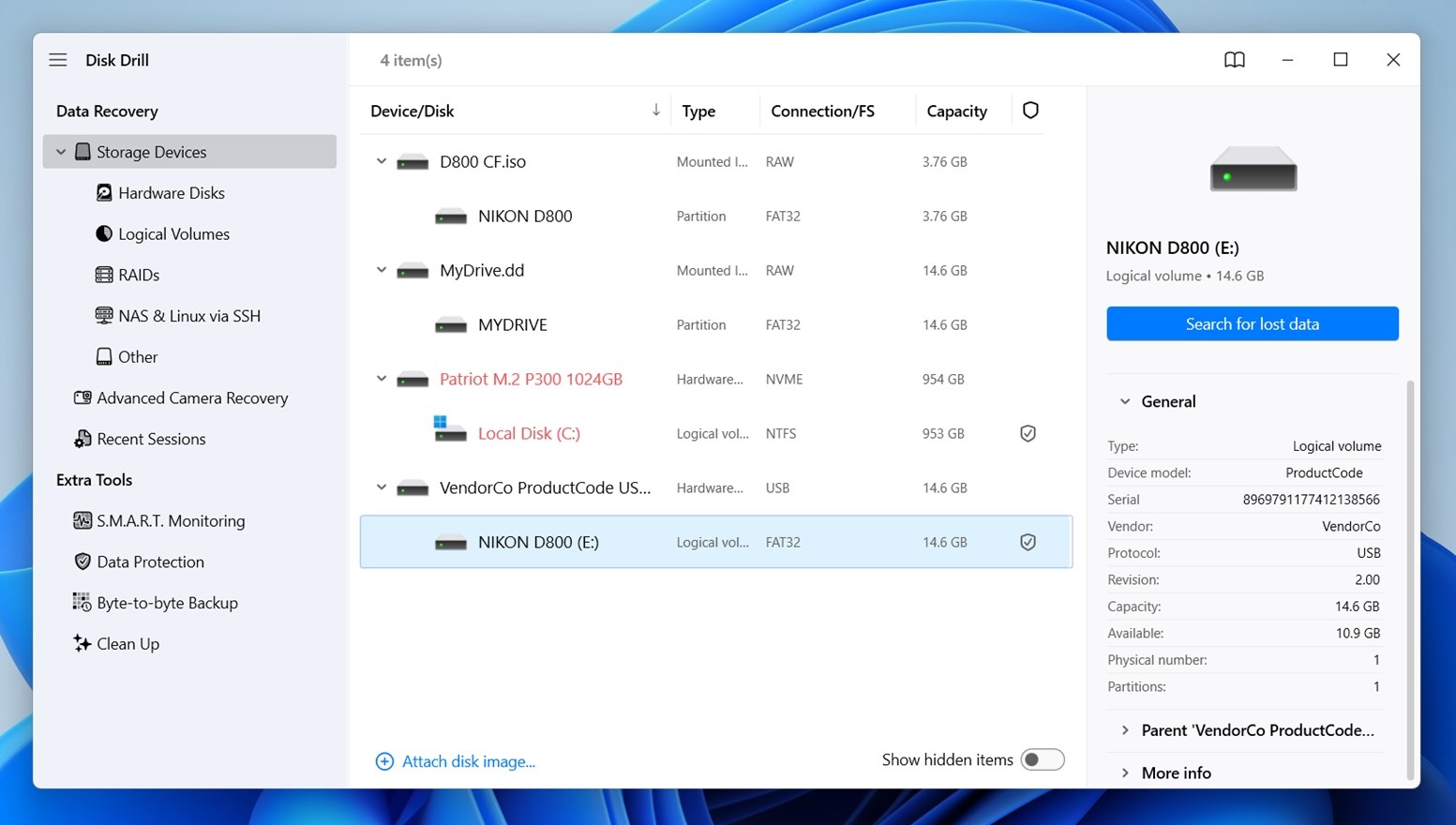Collapse the Storage Devices tree
The height and width of the screenshot is (825, 1456).
tap(61, 152)
